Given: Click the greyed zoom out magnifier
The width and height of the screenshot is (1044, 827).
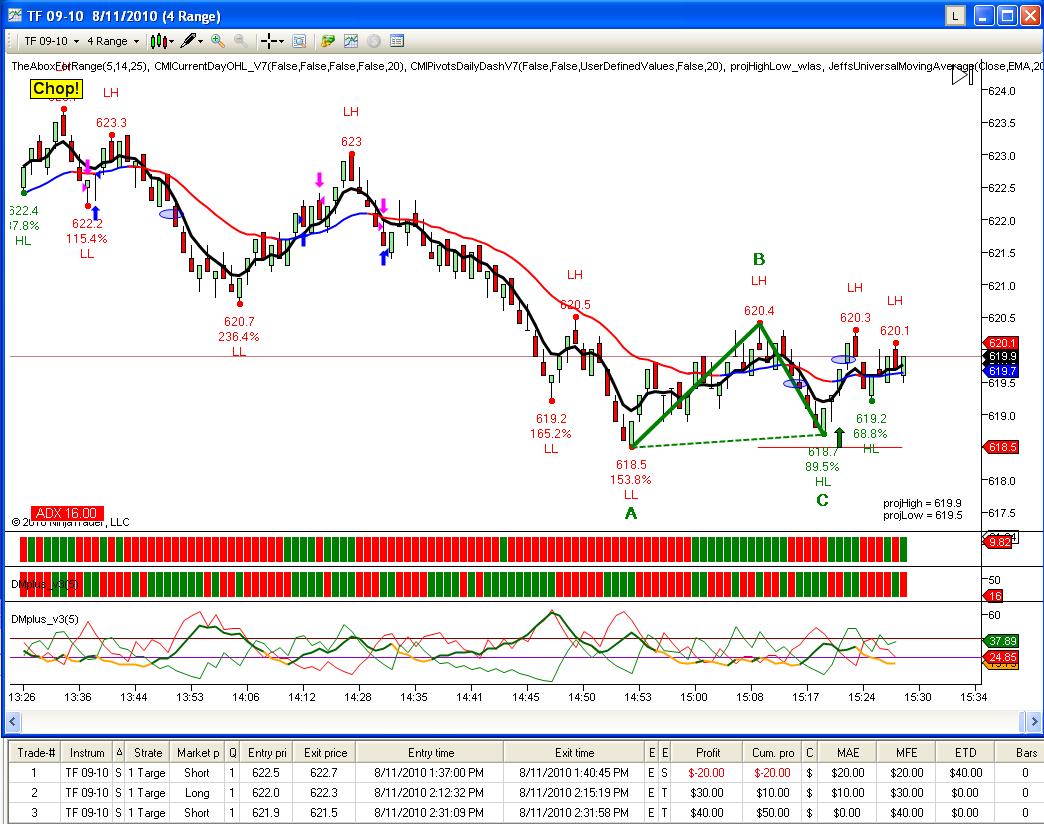Looking at the screenshot, I should (240, 41).
